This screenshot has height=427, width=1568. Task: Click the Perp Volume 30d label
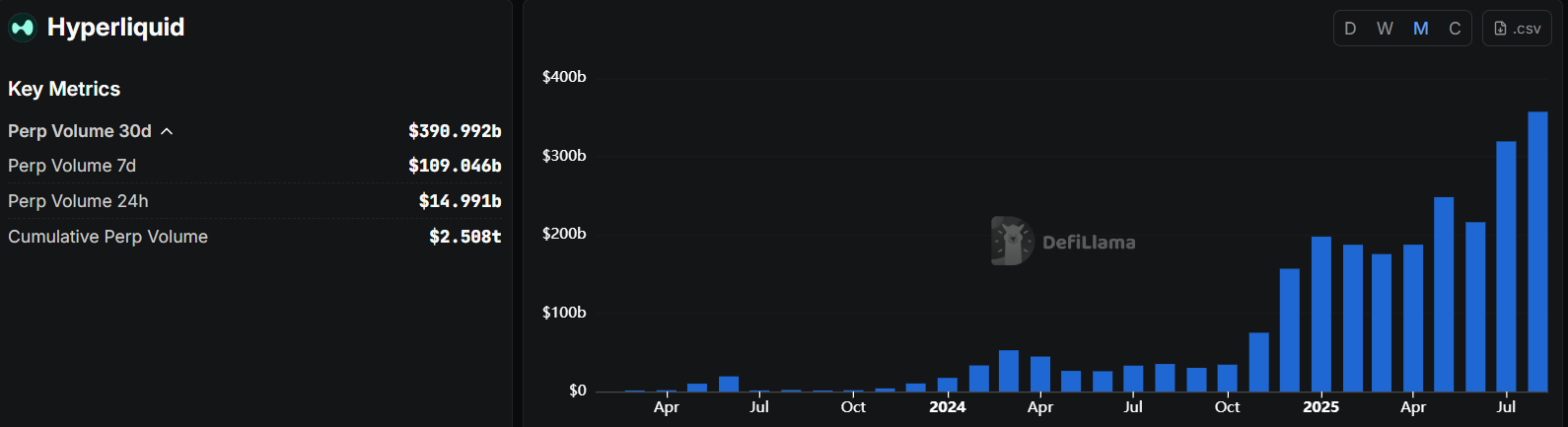[80, 131]
